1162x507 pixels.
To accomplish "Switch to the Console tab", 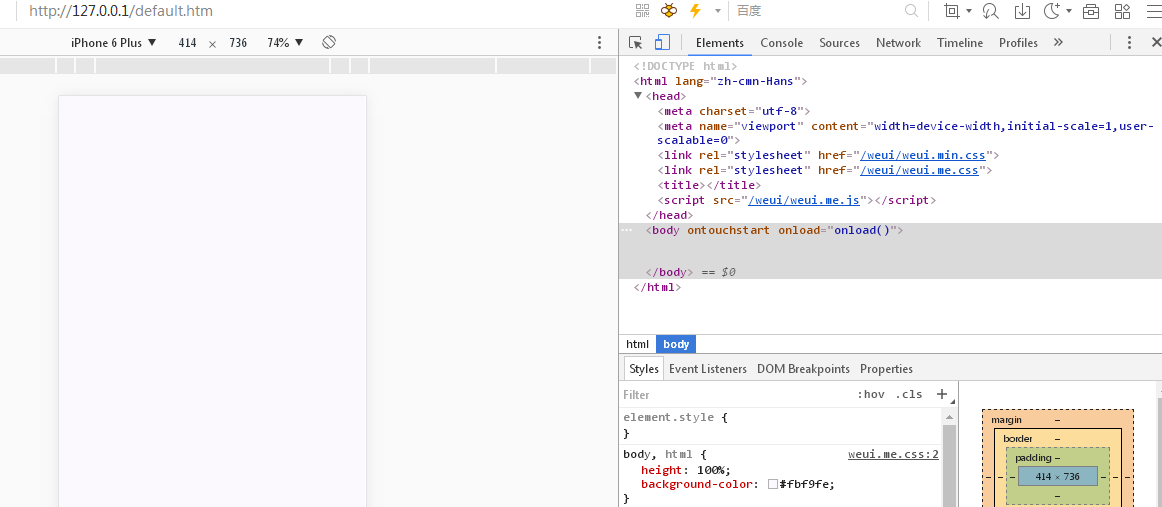I will coord(781,43).
